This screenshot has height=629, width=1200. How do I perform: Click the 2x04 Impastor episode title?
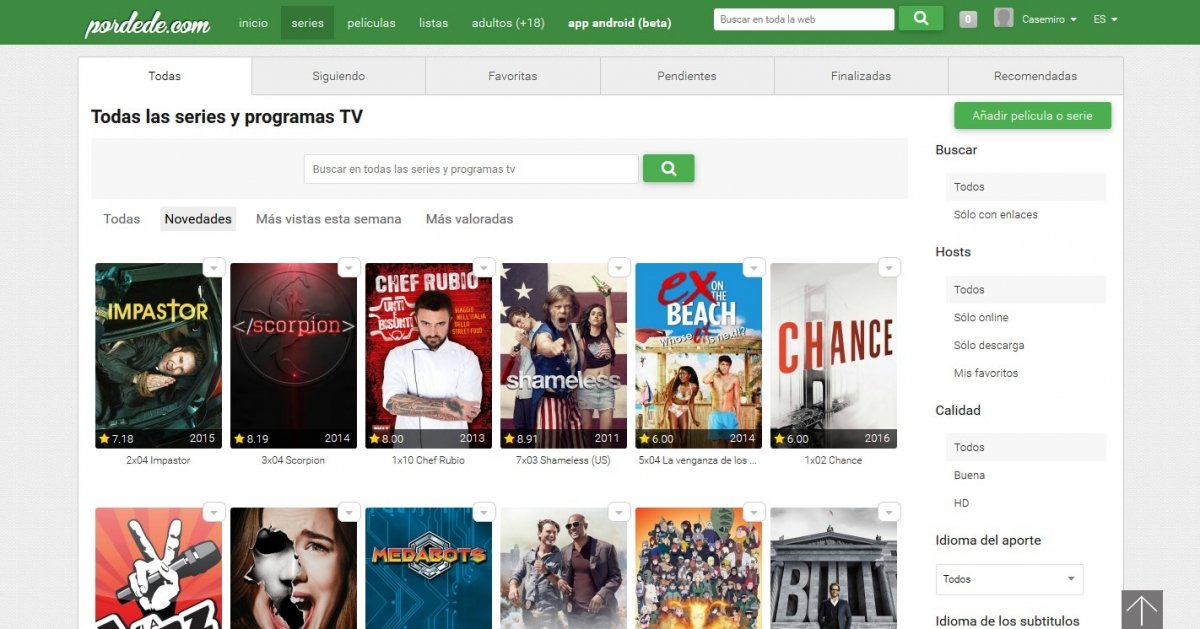coord(158,461)
